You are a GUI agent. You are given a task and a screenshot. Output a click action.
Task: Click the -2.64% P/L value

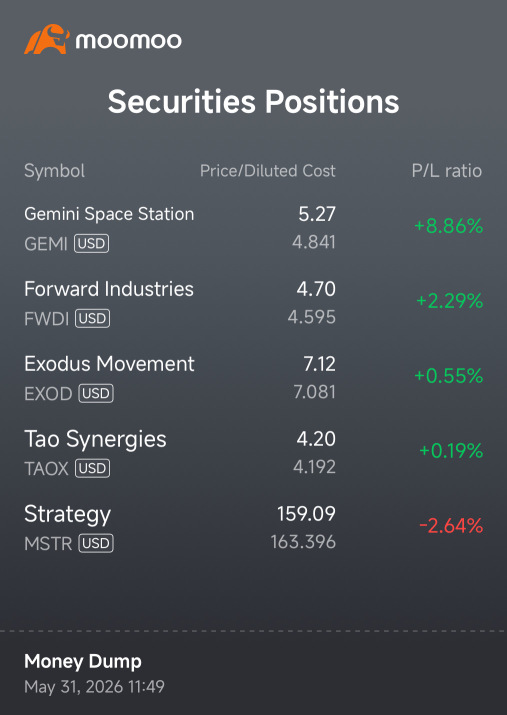[x=451, y=526]
